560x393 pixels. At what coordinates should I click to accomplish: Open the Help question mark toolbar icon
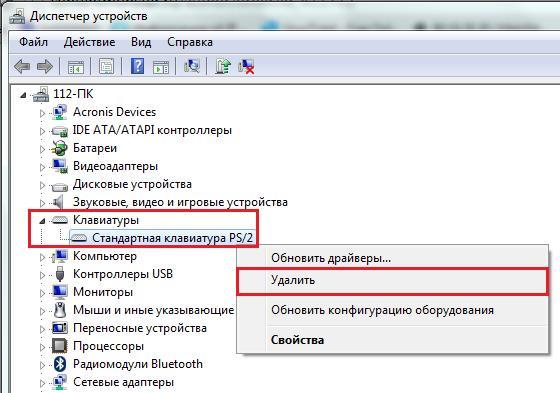138,66
